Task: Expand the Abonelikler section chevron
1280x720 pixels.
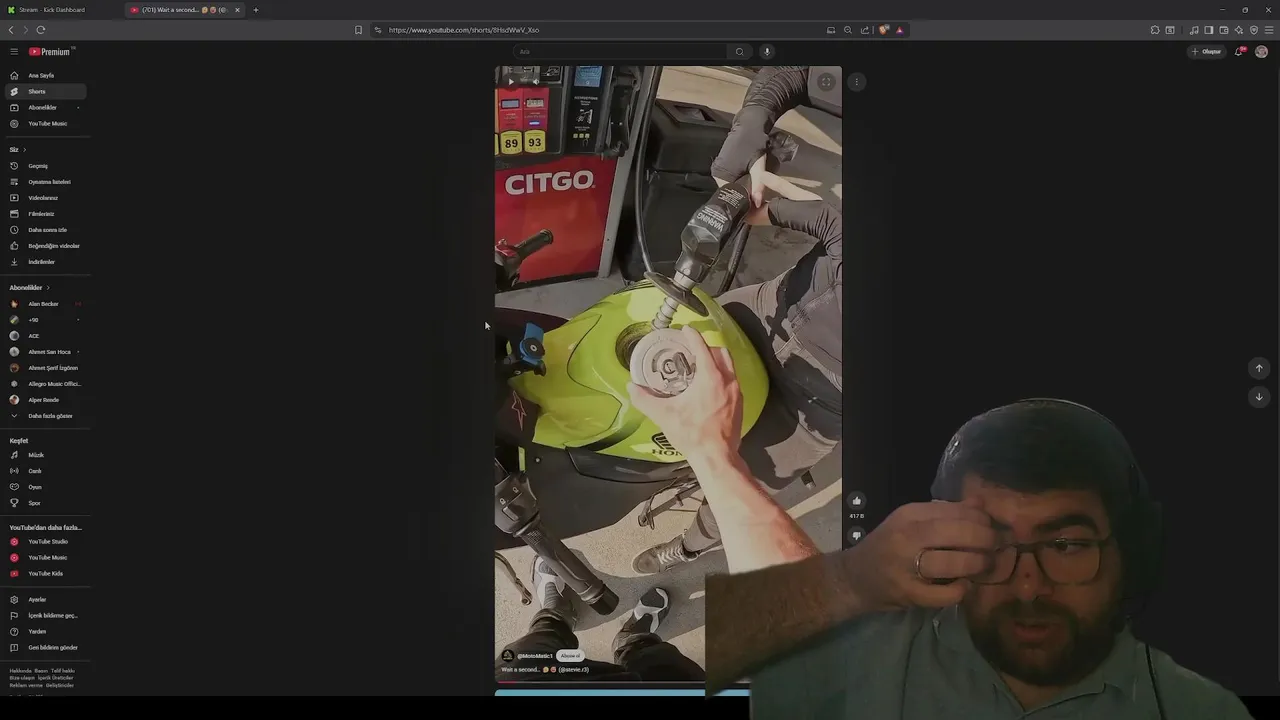Action: click(x=47, y=288)
